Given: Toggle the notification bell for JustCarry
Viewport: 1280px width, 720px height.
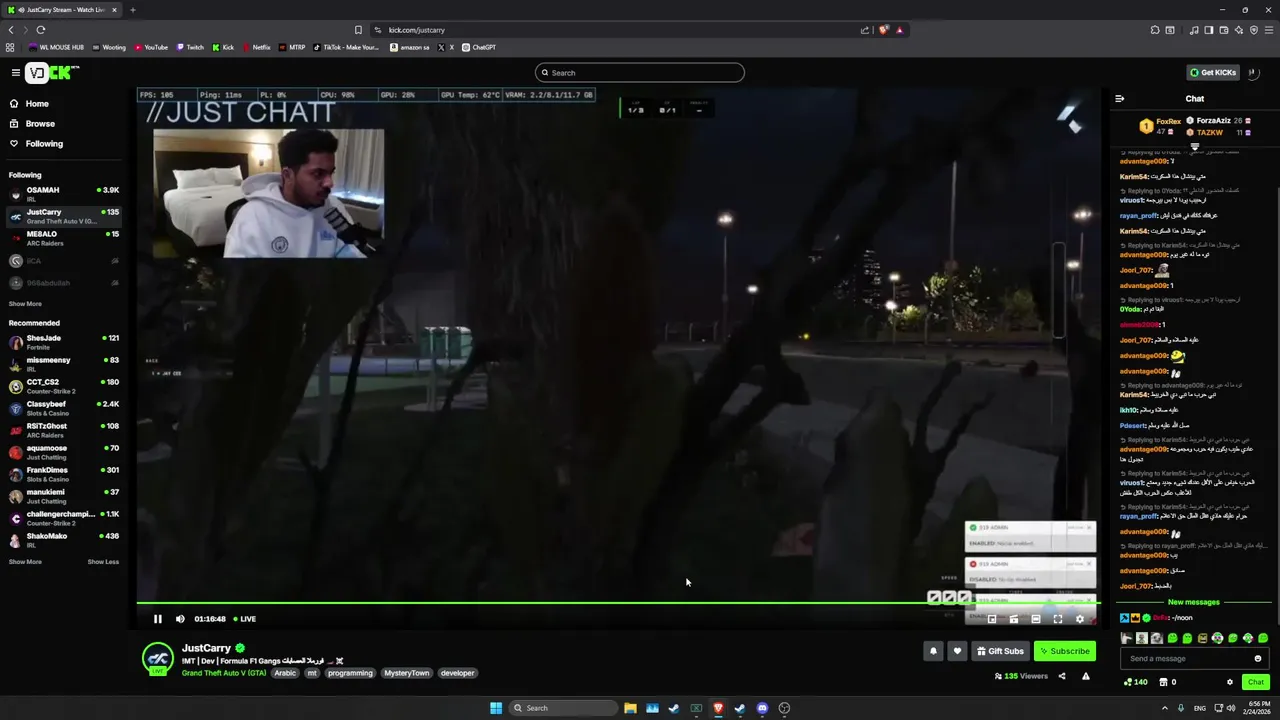Looking at the screenshot, I should (x=933, y=651).
